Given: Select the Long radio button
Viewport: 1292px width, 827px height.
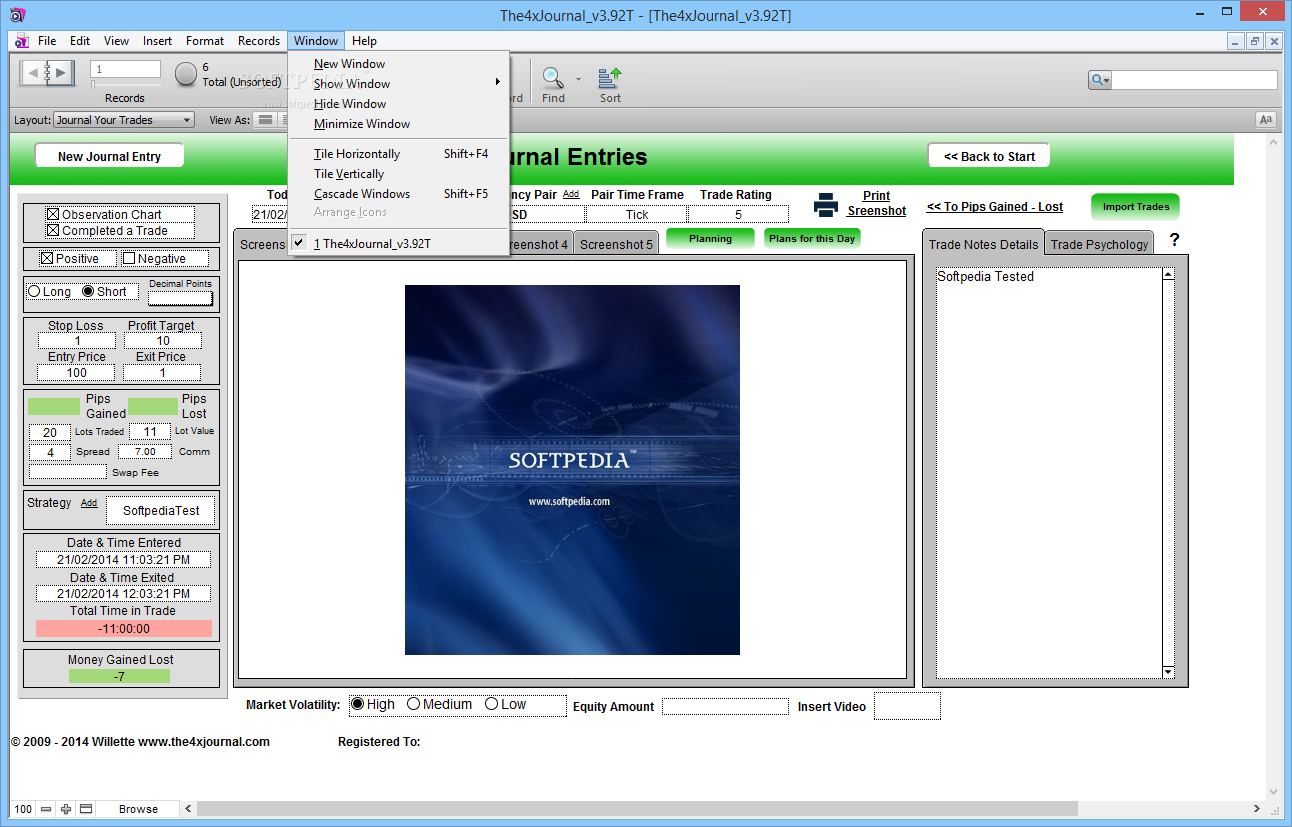Looking at the screenshot, I should tap(34, 291).
